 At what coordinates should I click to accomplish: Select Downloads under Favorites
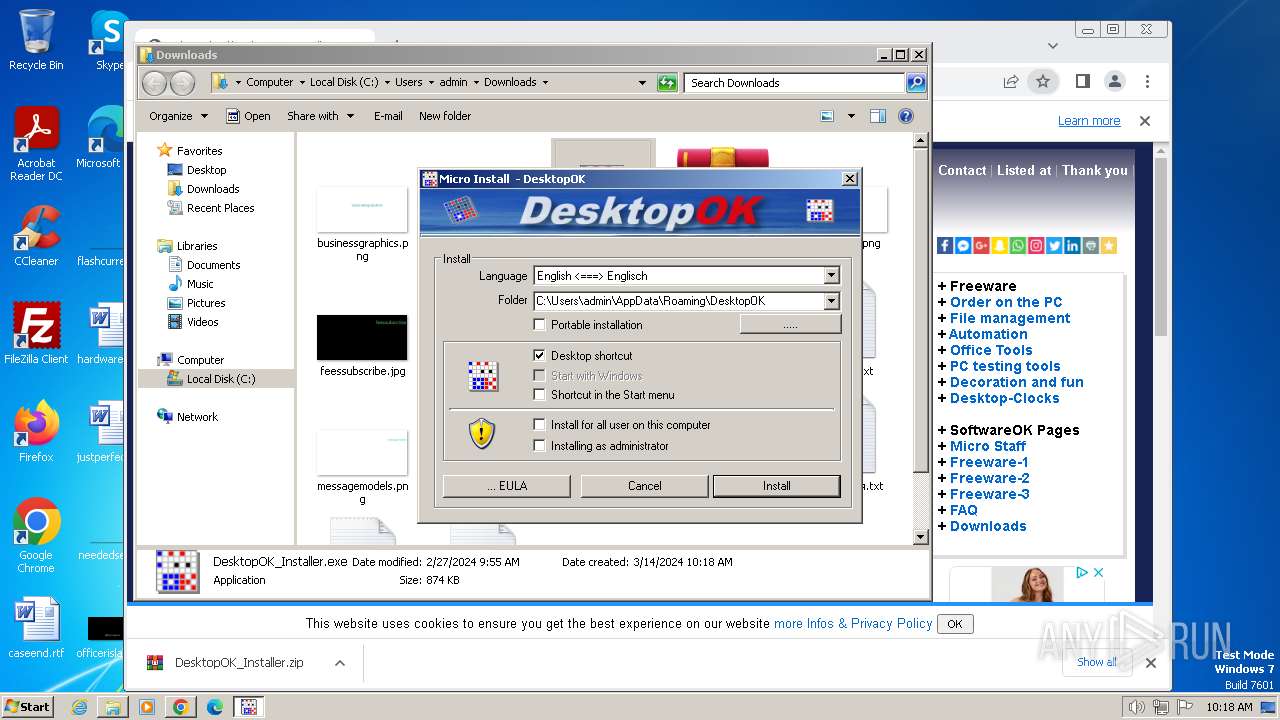213,189
